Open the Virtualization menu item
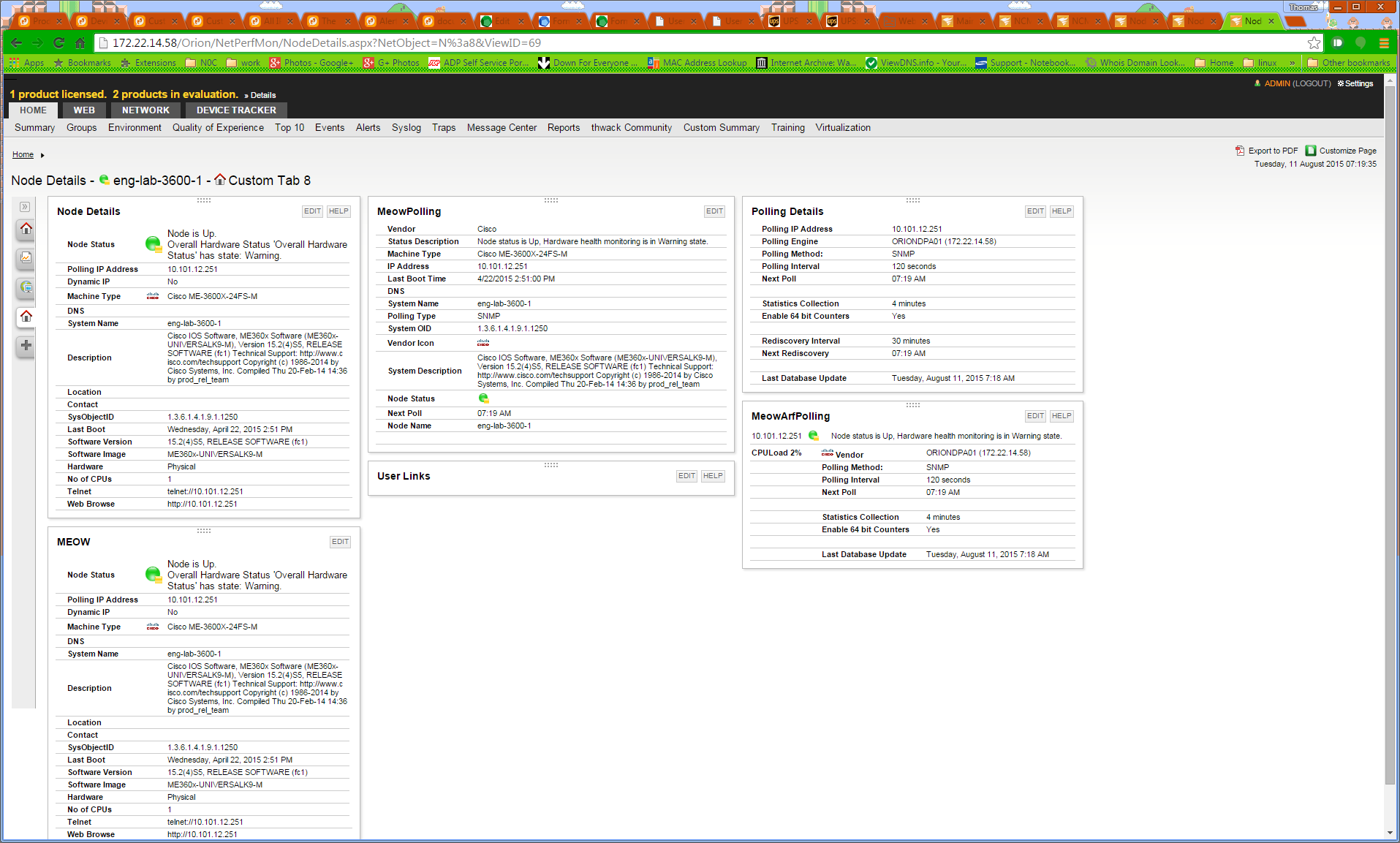Viewport: 1400px width, 843px height. pos(843,128)
